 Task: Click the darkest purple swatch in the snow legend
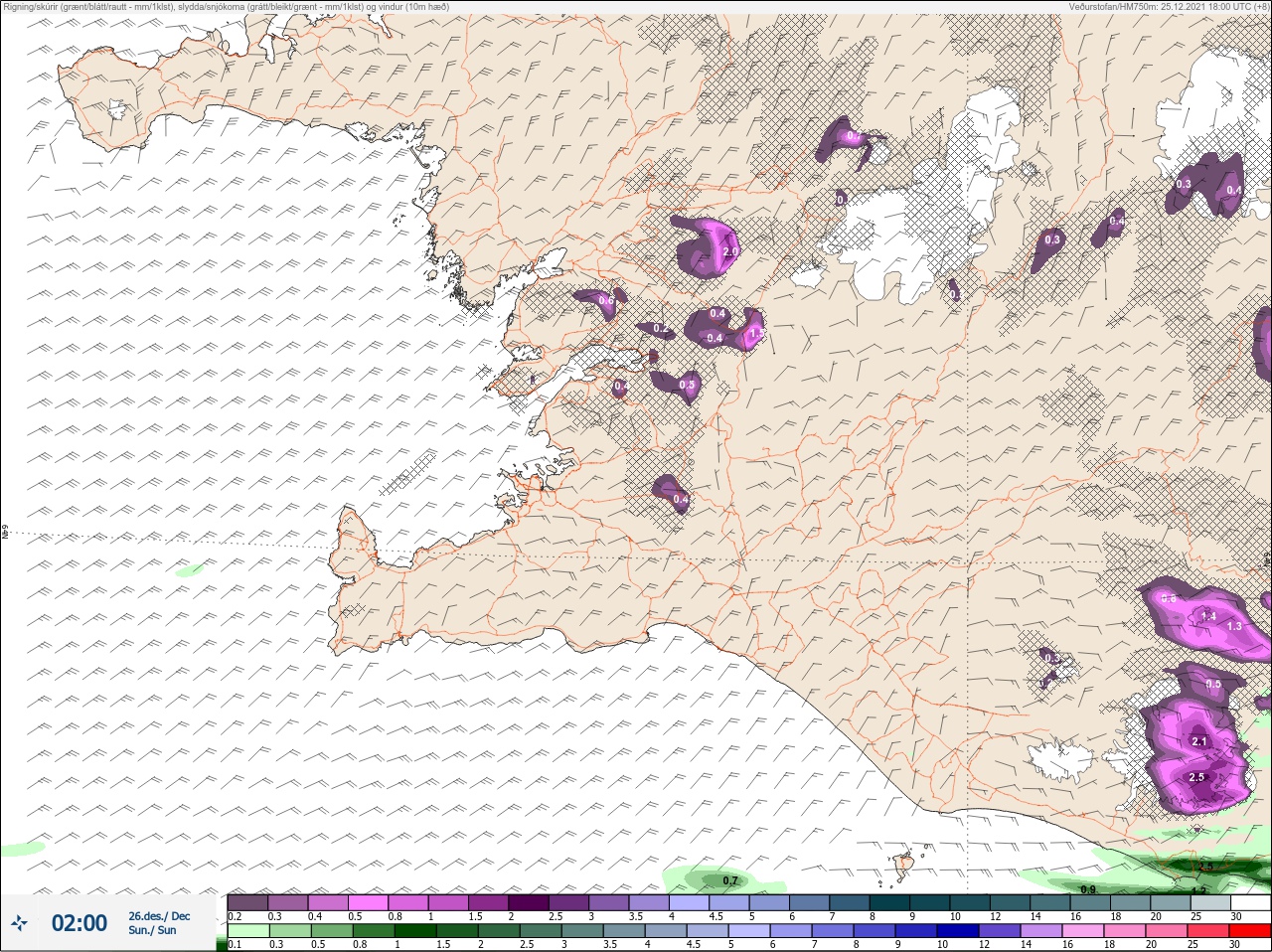pyautogui.click(x=529, y=902)
